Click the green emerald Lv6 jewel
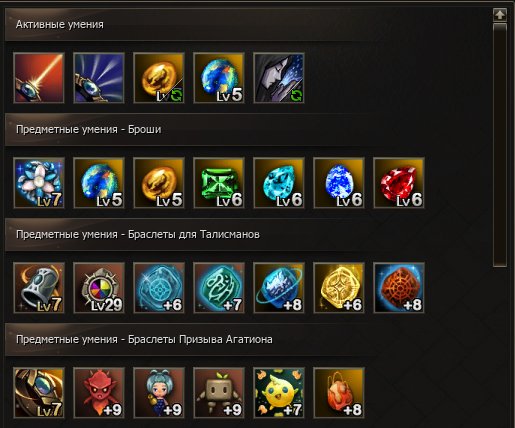The height and width of the screenshot is (428, 515). tap(219, 183)
